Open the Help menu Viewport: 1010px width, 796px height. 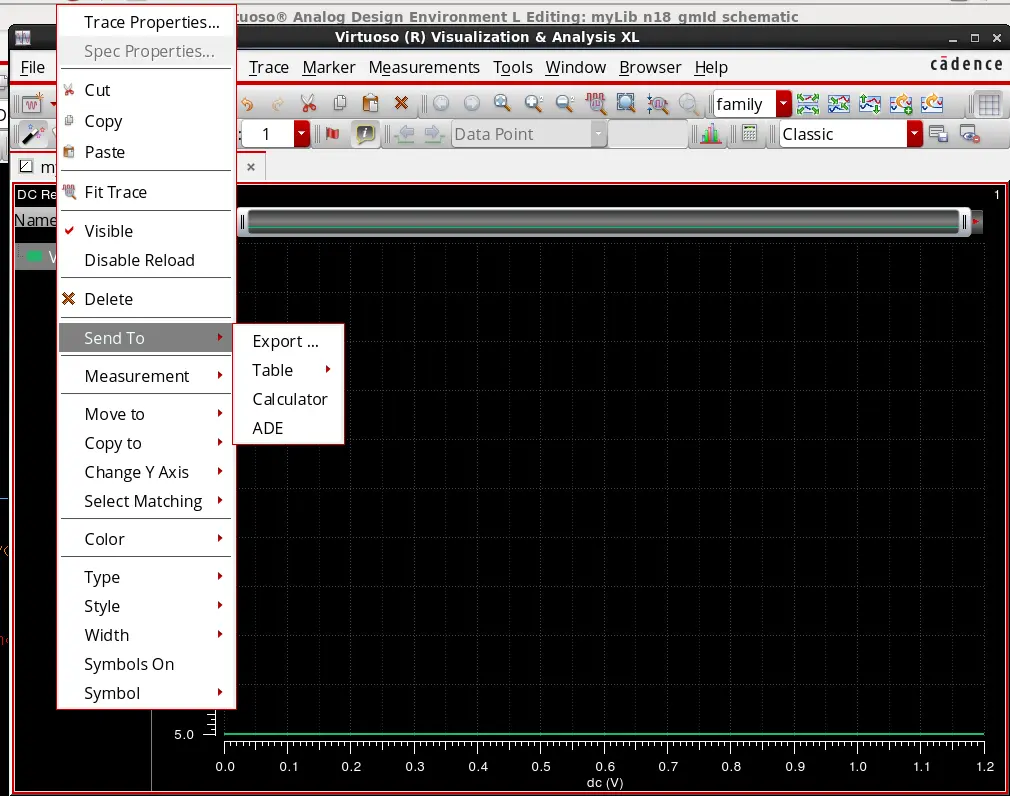711,68
